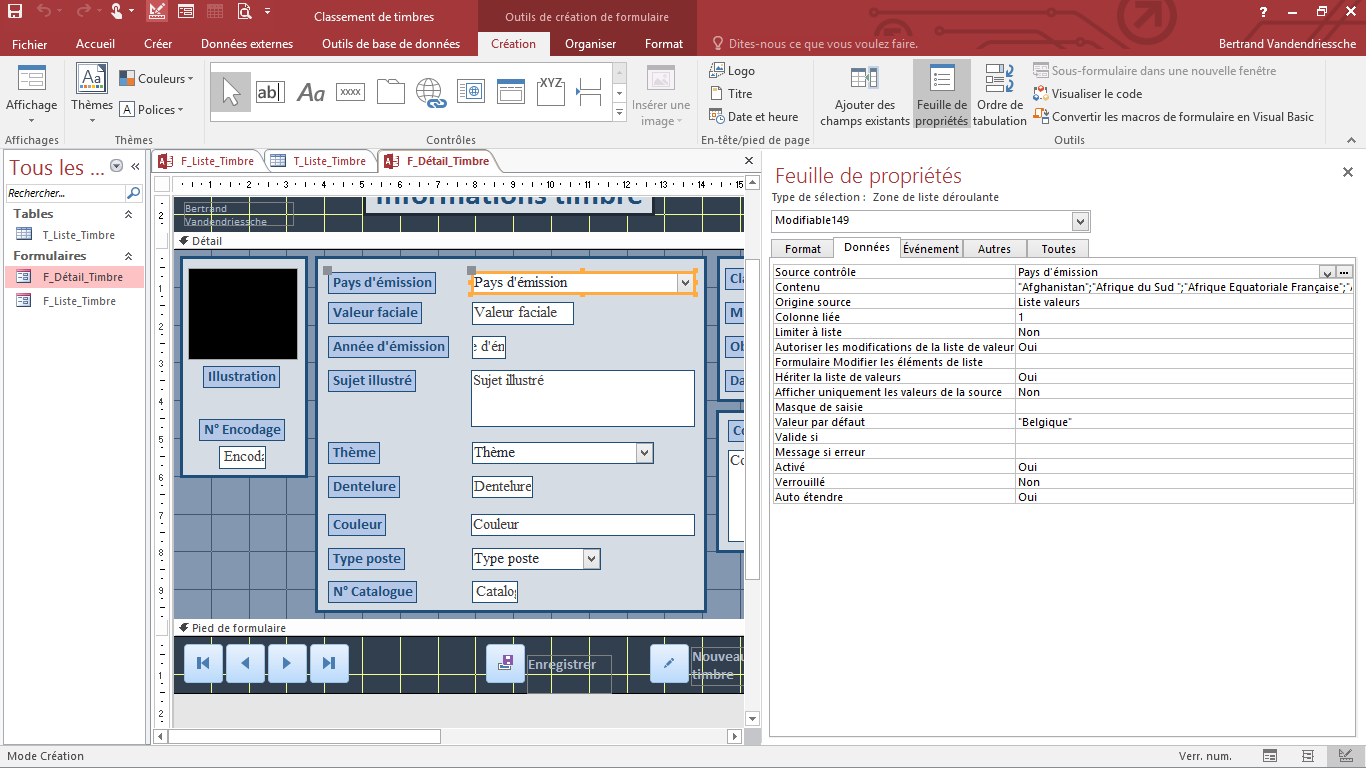
Task: Switch to the Organiser ribbon tab
Action: (x=591, y=44)
